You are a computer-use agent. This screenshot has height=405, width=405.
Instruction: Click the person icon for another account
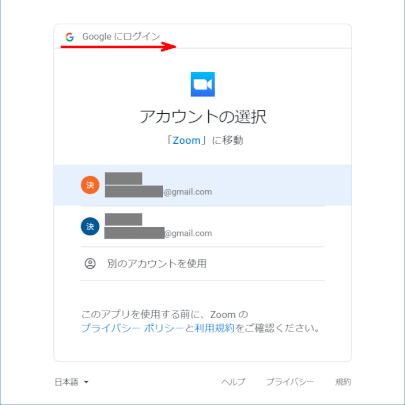tap(90, 263)
